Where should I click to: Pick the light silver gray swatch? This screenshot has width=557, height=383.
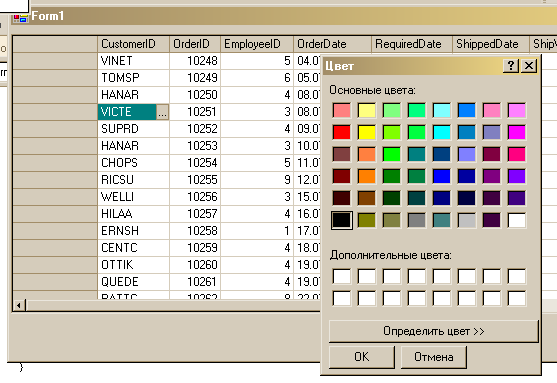467,220
